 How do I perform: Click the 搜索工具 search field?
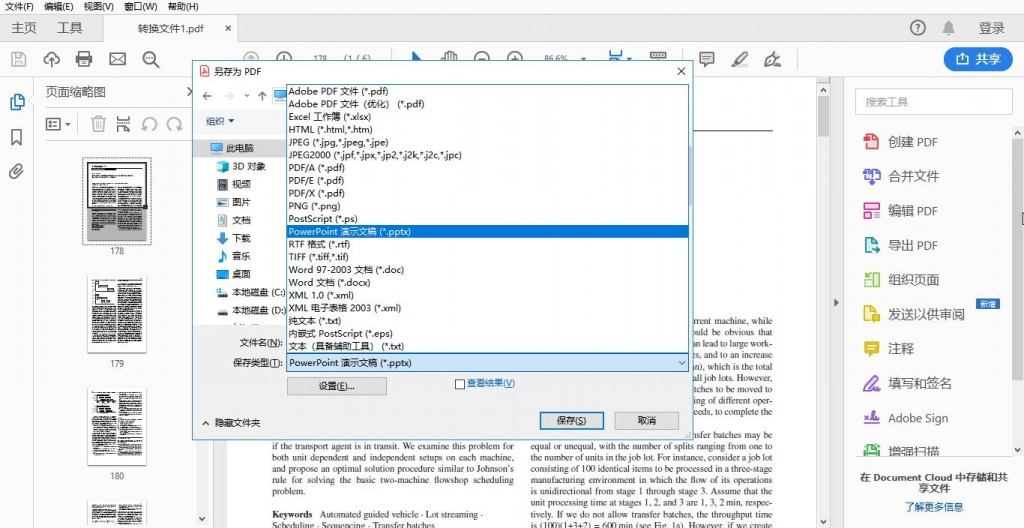[933, 102]
